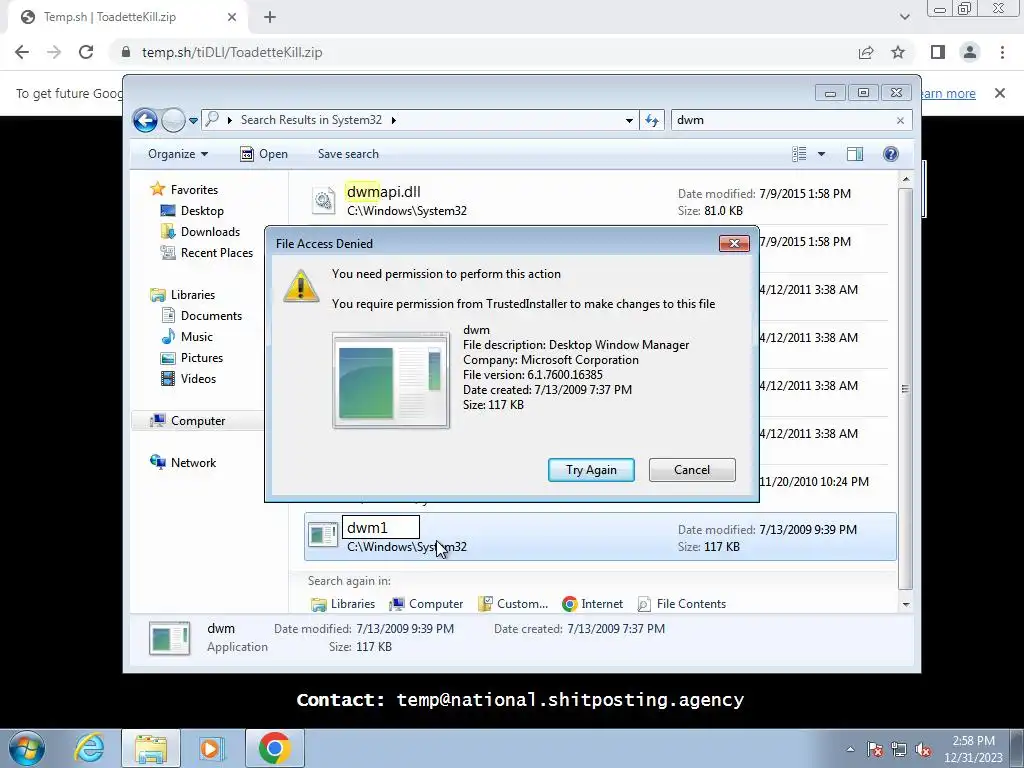1024x768 pixels.
Task: Close the File Access Denied dialog
Action: pyautogui.click(x=734, y=244)
